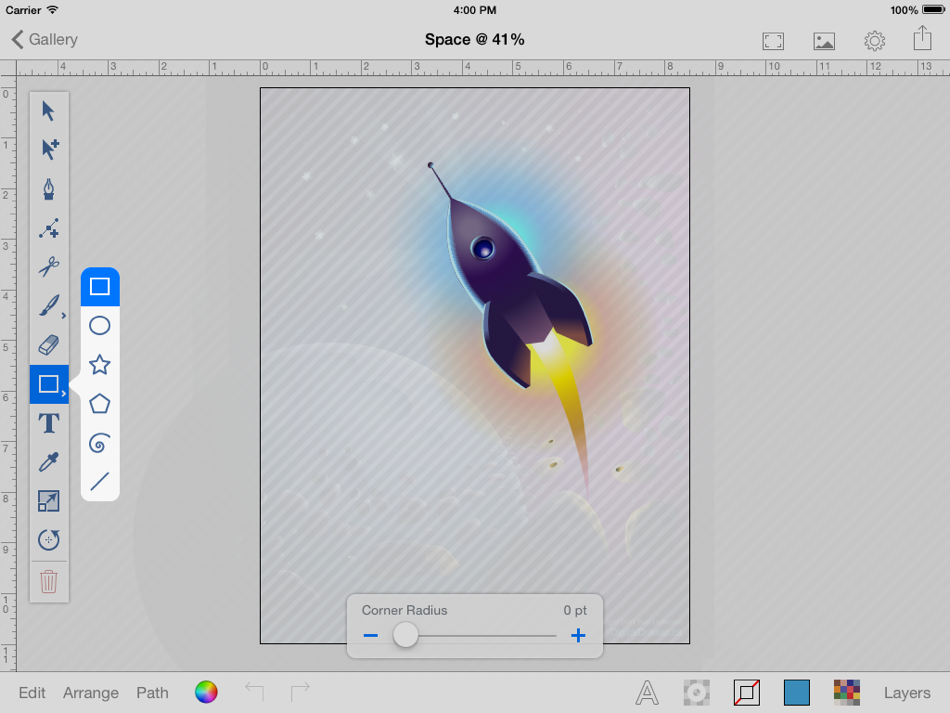Increase corner radius with plus button
This screenshot has width=950, height=713.
[578, 635]
